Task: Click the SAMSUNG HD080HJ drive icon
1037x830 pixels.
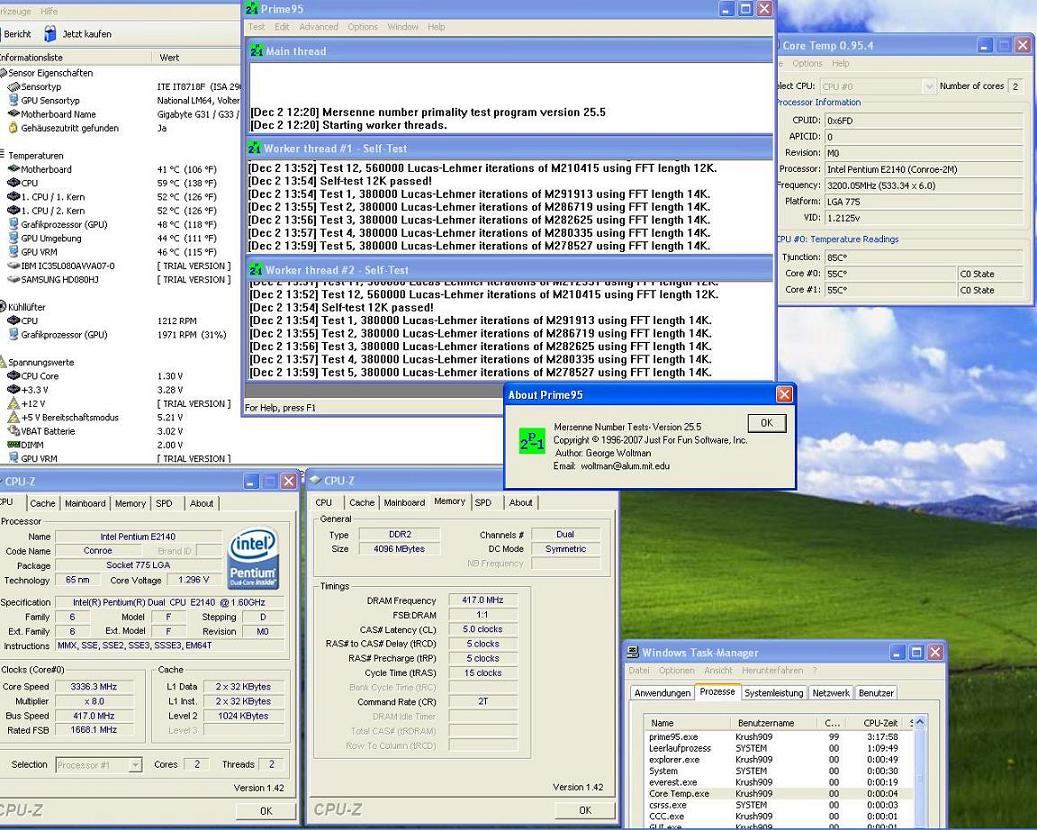Action: [x=13, y=280]
